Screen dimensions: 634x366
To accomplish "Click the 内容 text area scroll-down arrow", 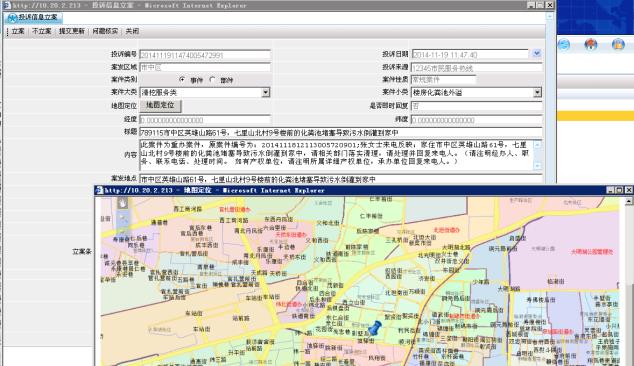I will [x=537, y=166].
